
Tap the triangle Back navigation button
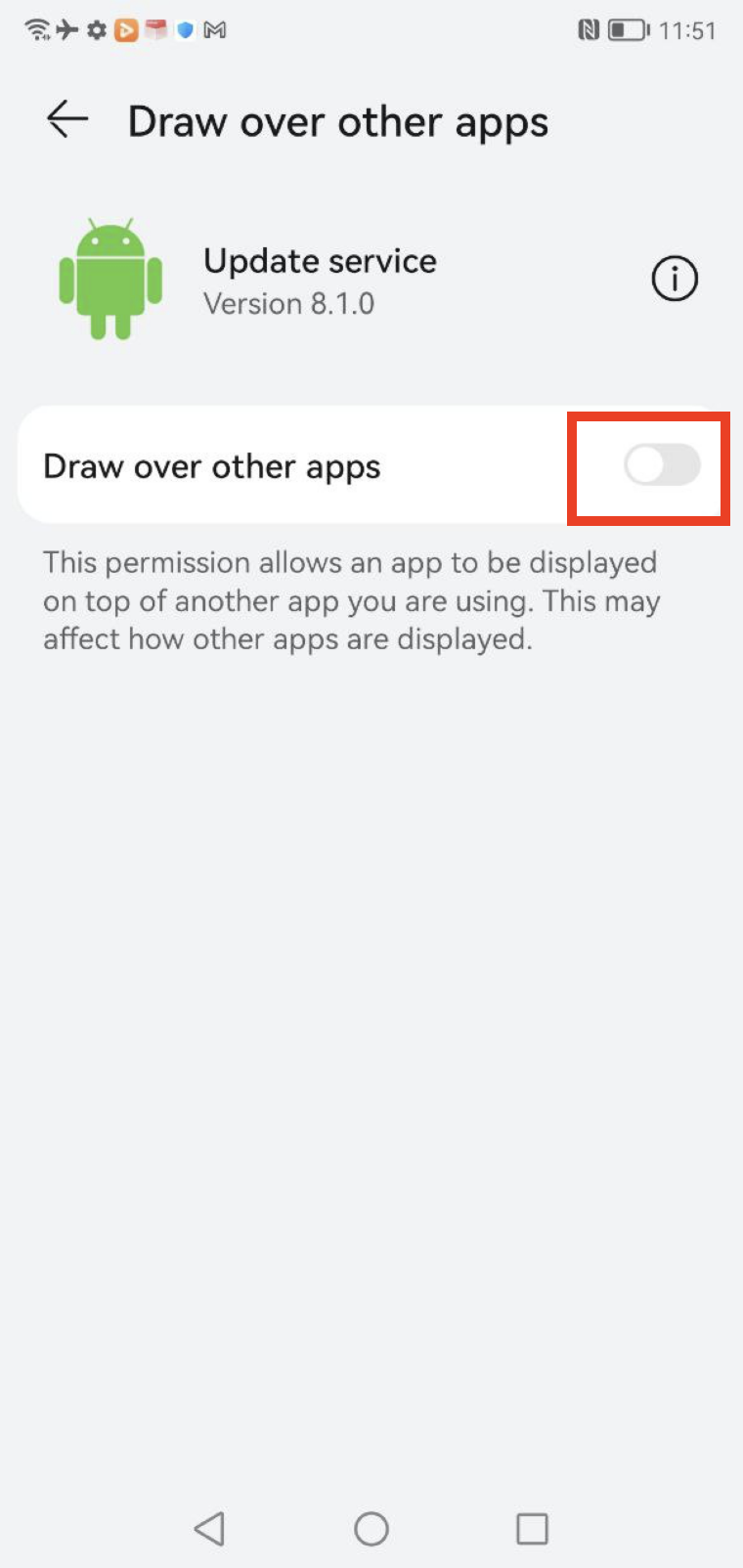[209, 1528]
